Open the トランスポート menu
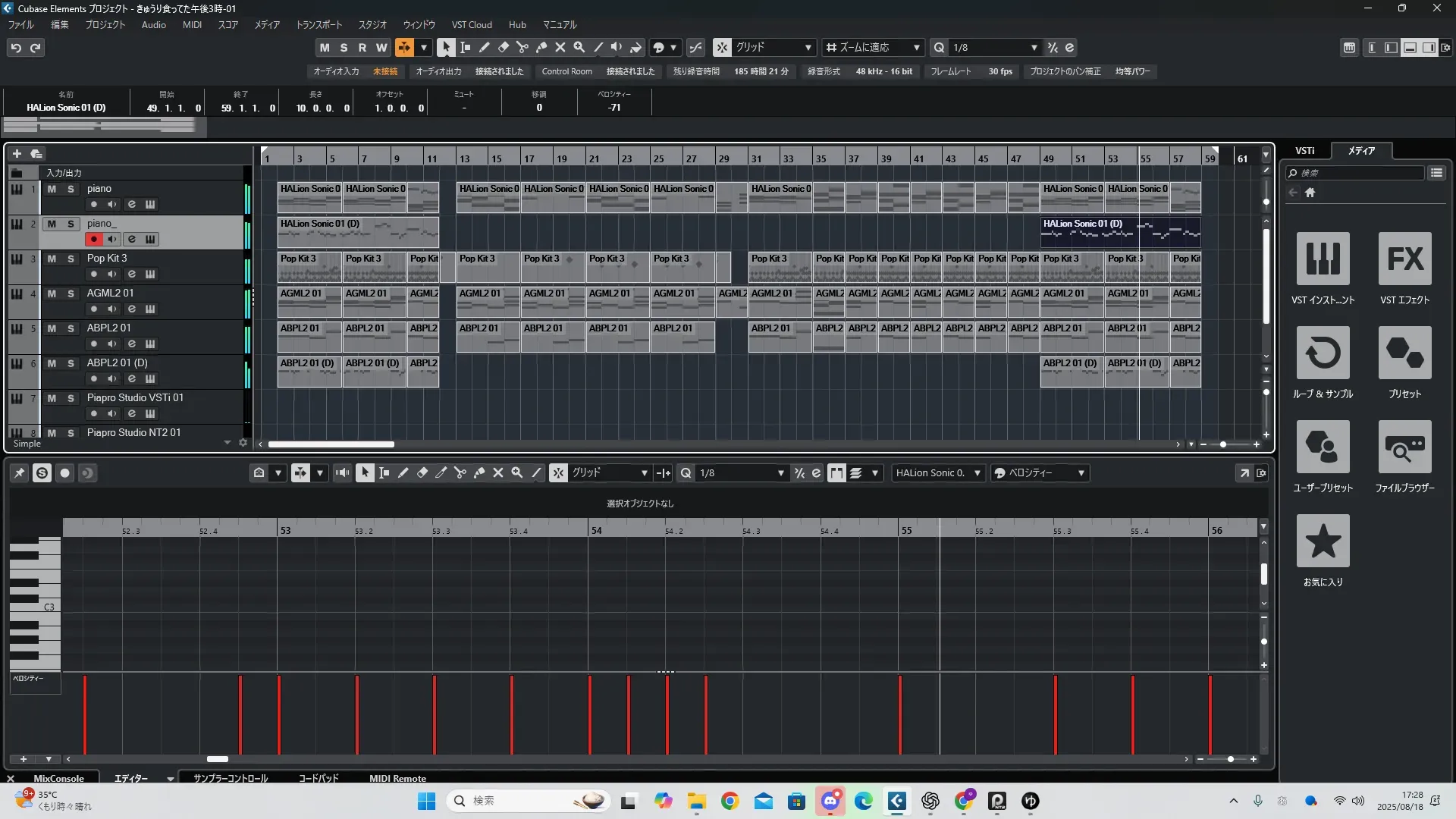Viewport: 1456px width, 819px height. pyautogui.click(x=318, y=25)
